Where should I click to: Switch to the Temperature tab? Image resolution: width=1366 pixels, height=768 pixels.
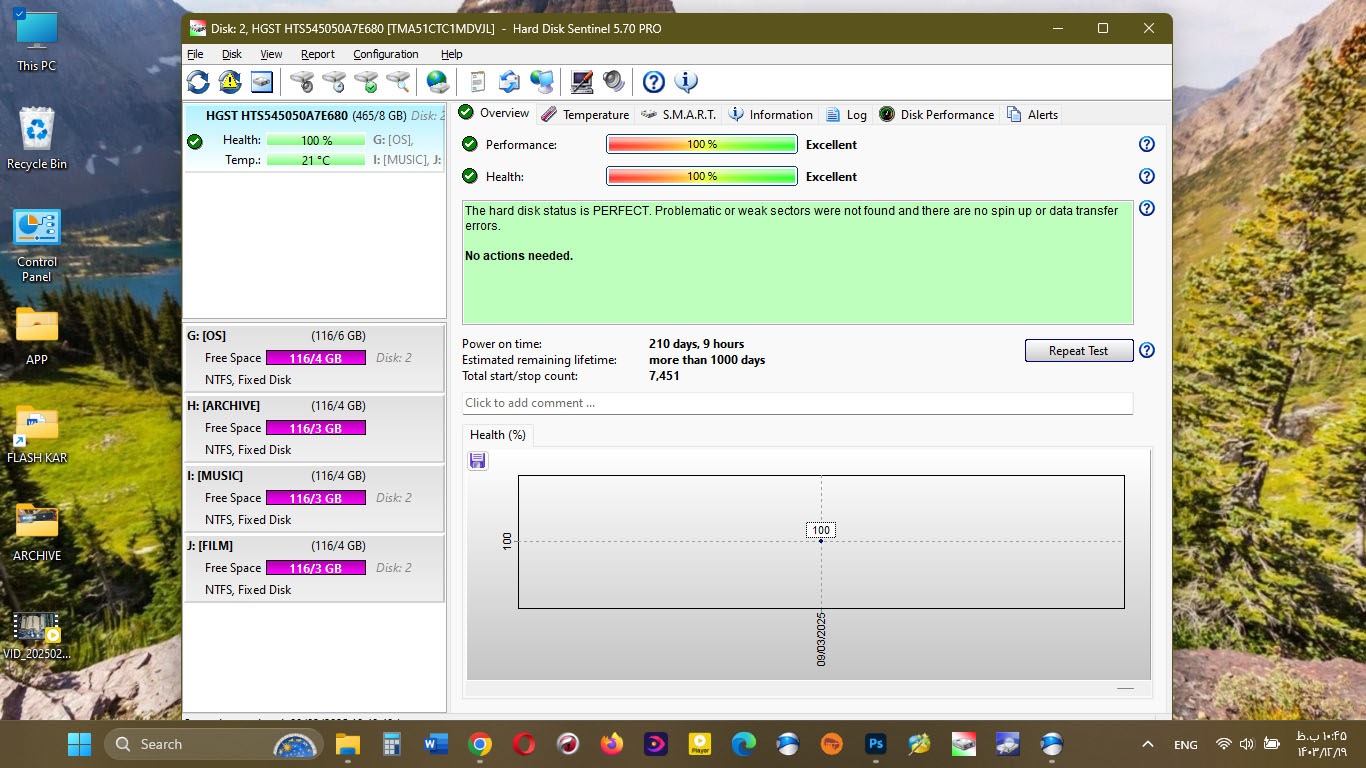click(585, 114)
